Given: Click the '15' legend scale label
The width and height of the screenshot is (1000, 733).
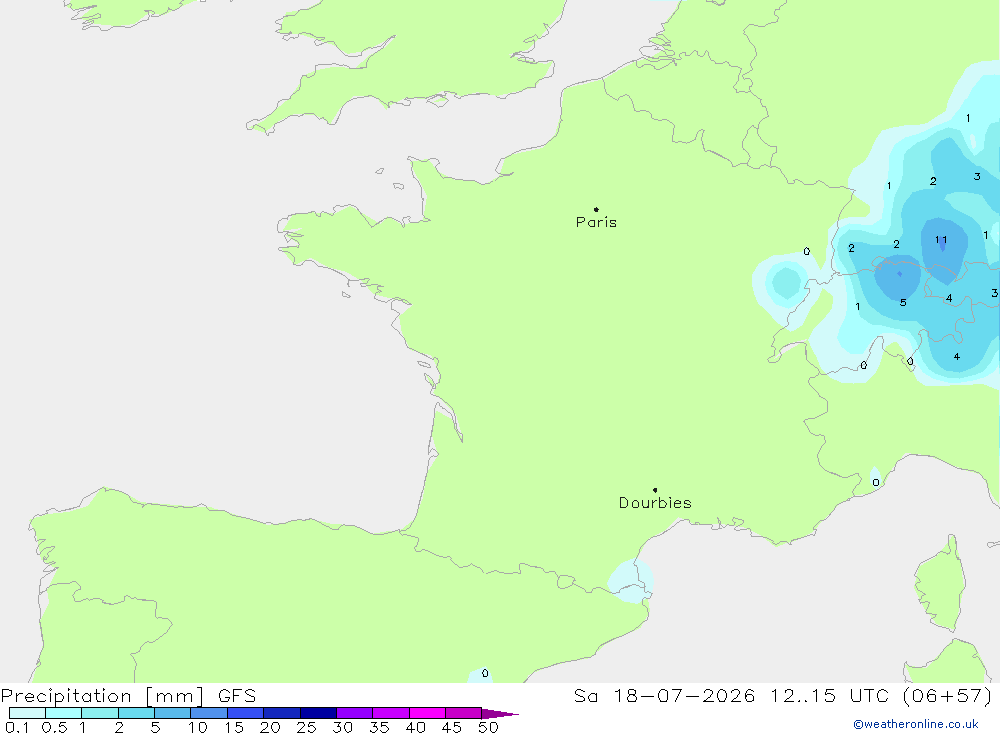Looking at the screenshot, I should [234, 727].
